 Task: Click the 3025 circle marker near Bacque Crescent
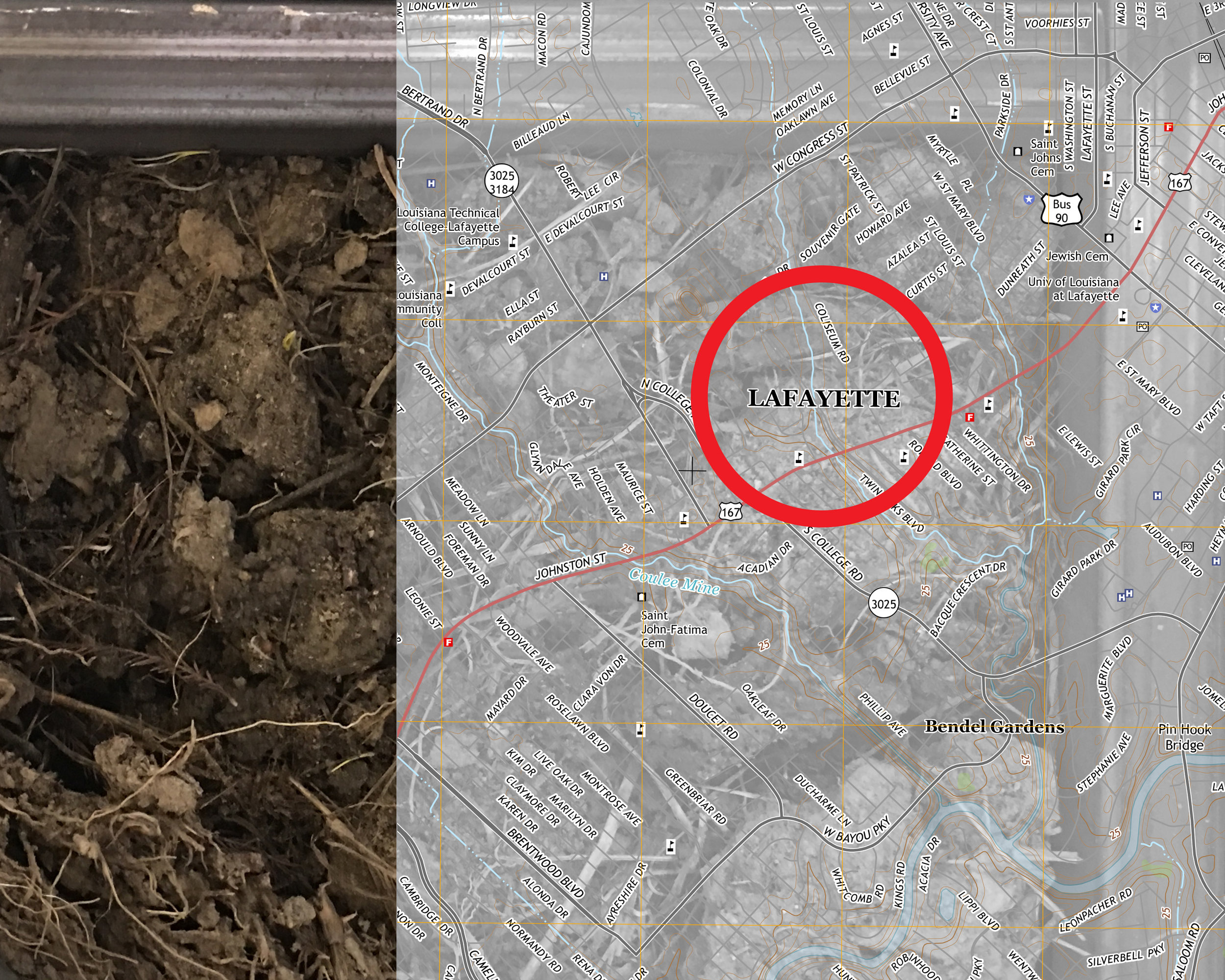(x=883, y=604)
